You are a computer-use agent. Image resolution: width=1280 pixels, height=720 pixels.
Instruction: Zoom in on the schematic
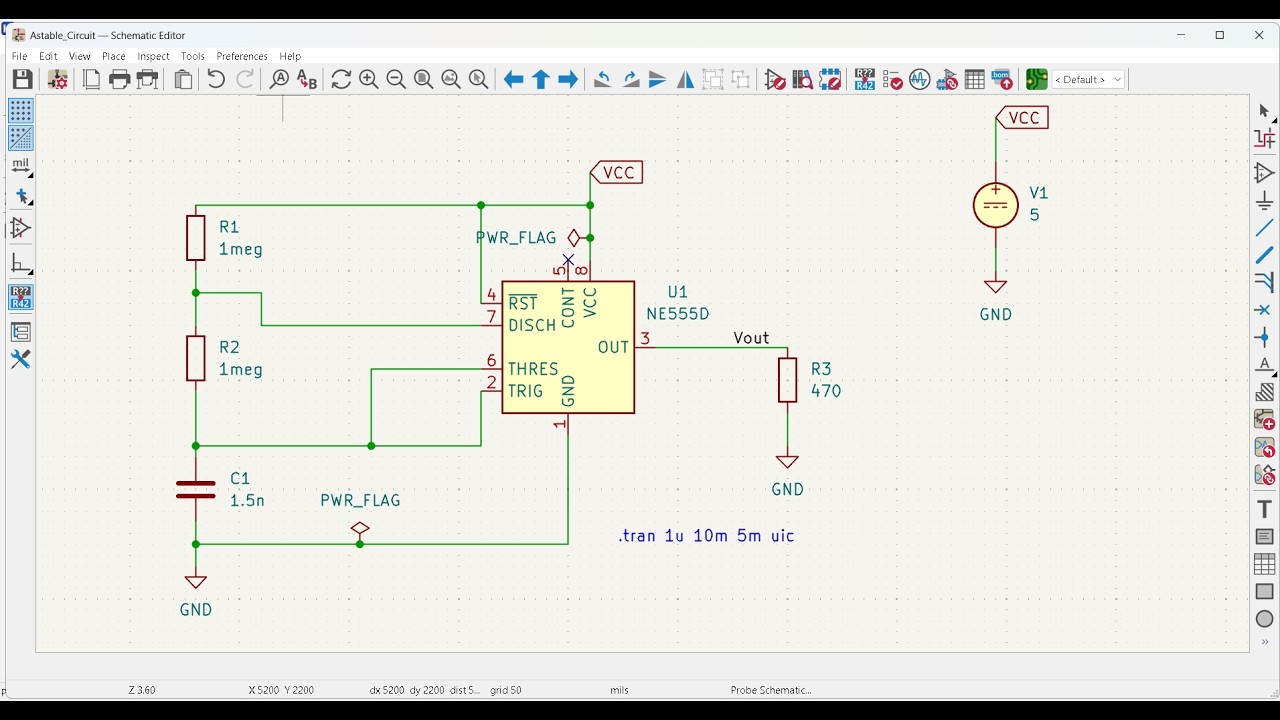tap(369, 79)
